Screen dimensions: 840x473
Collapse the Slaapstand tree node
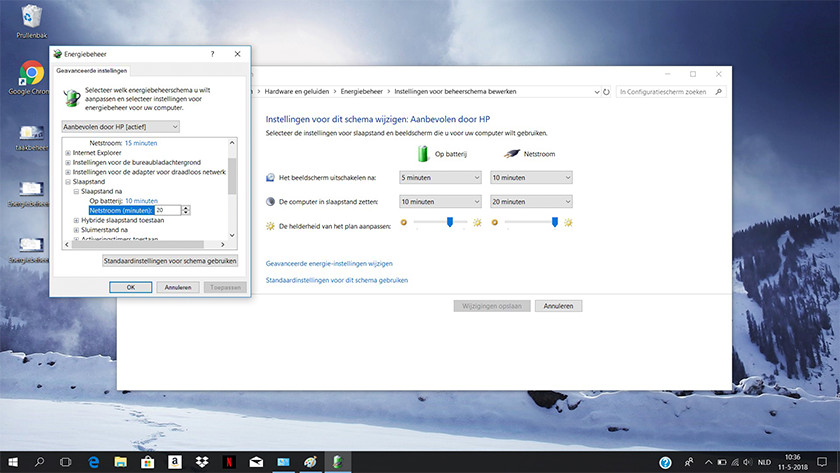point(68,182)
